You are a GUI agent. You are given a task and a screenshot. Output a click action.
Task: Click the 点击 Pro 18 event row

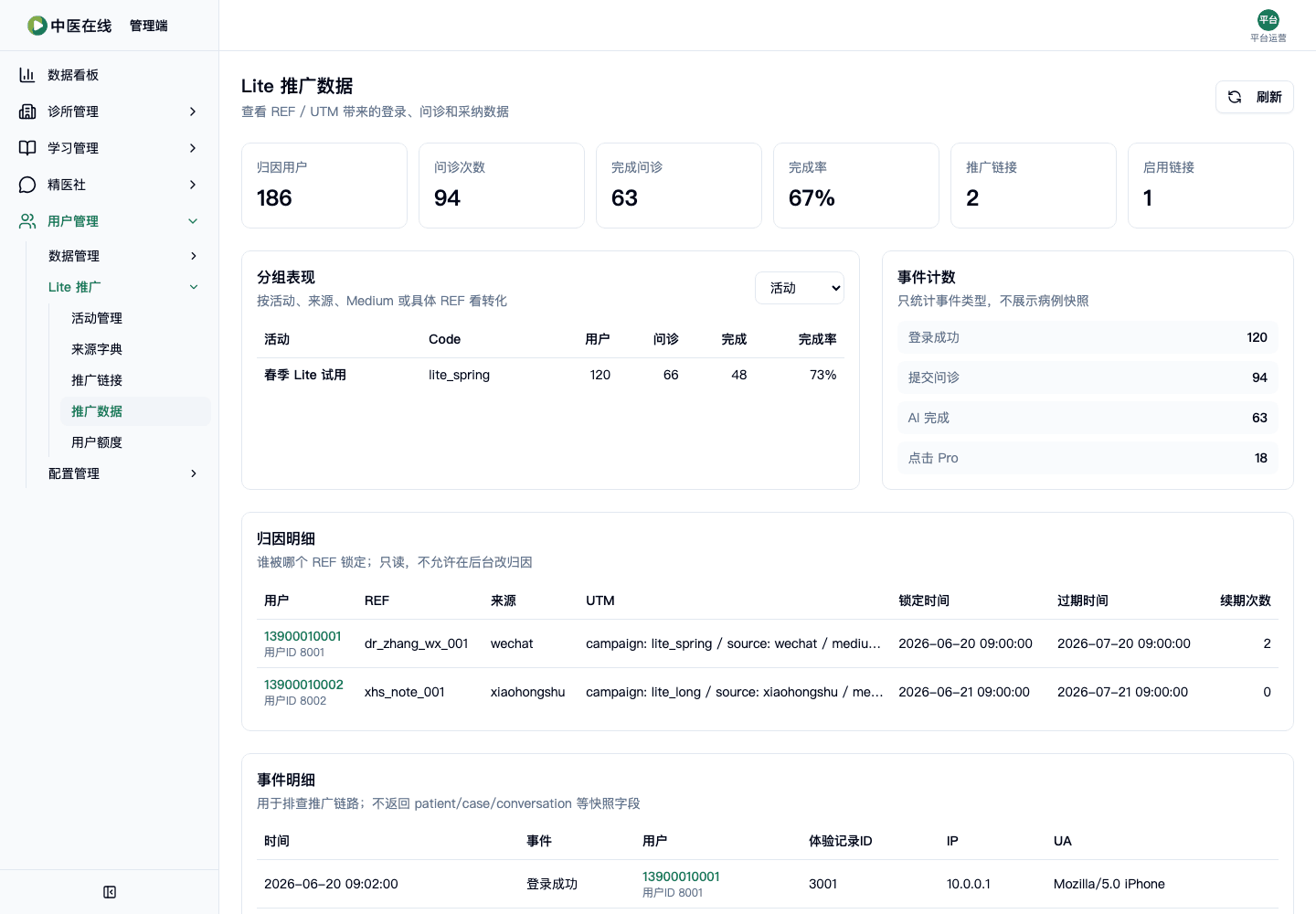click(x=1088, y=458)
